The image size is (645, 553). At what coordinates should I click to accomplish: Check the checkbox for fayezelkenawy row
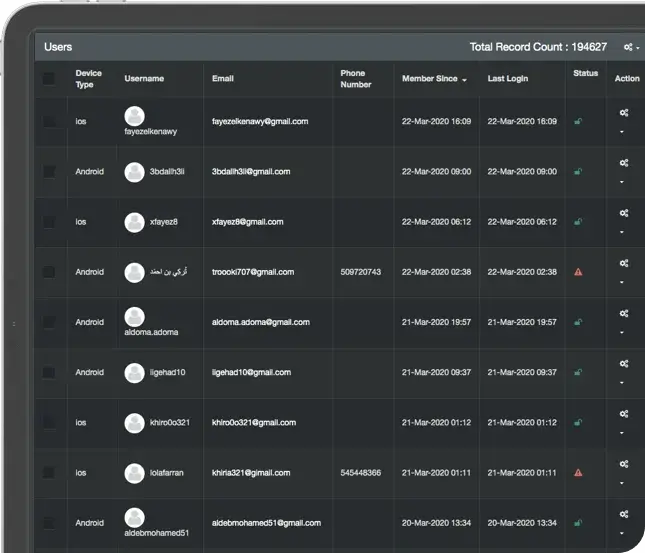point(49,121)
